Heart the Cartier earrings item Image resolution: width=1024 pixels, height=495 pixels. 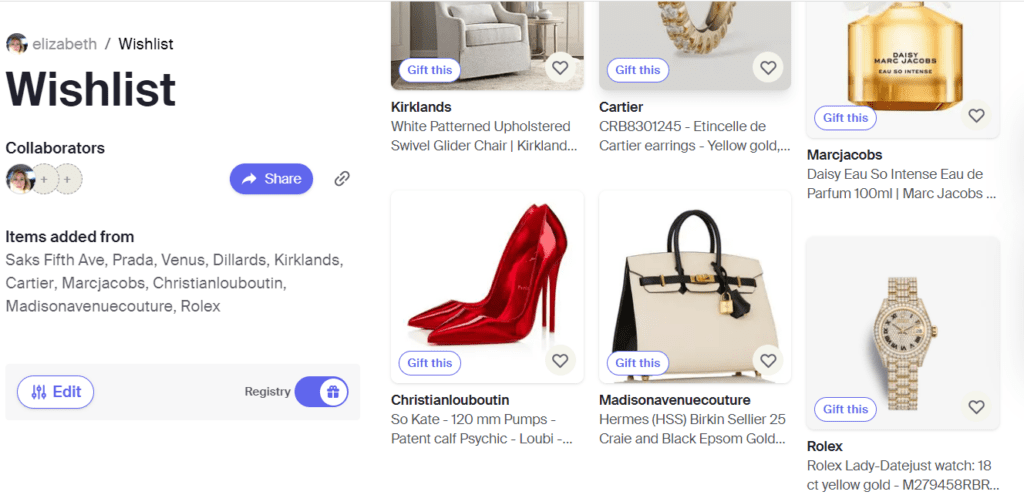[x=768, y=69]
